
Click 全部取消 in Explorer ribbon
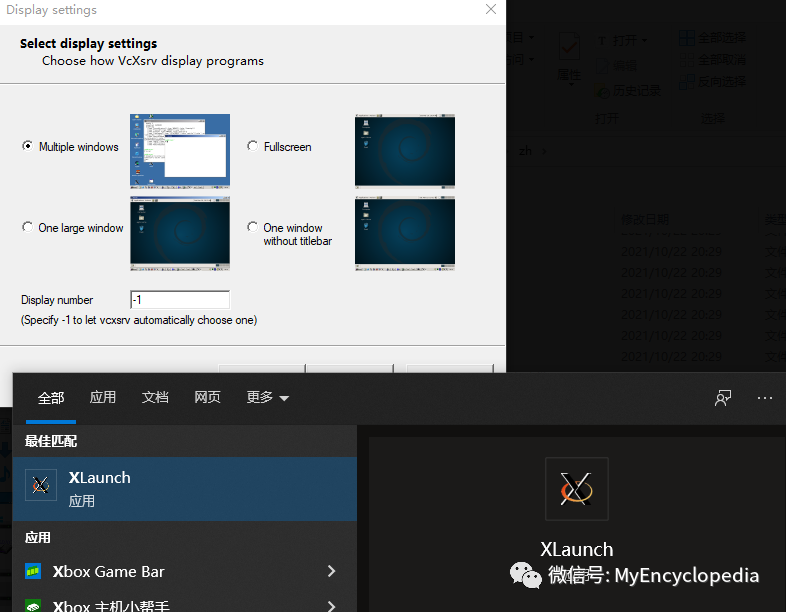tap(712, 60)
